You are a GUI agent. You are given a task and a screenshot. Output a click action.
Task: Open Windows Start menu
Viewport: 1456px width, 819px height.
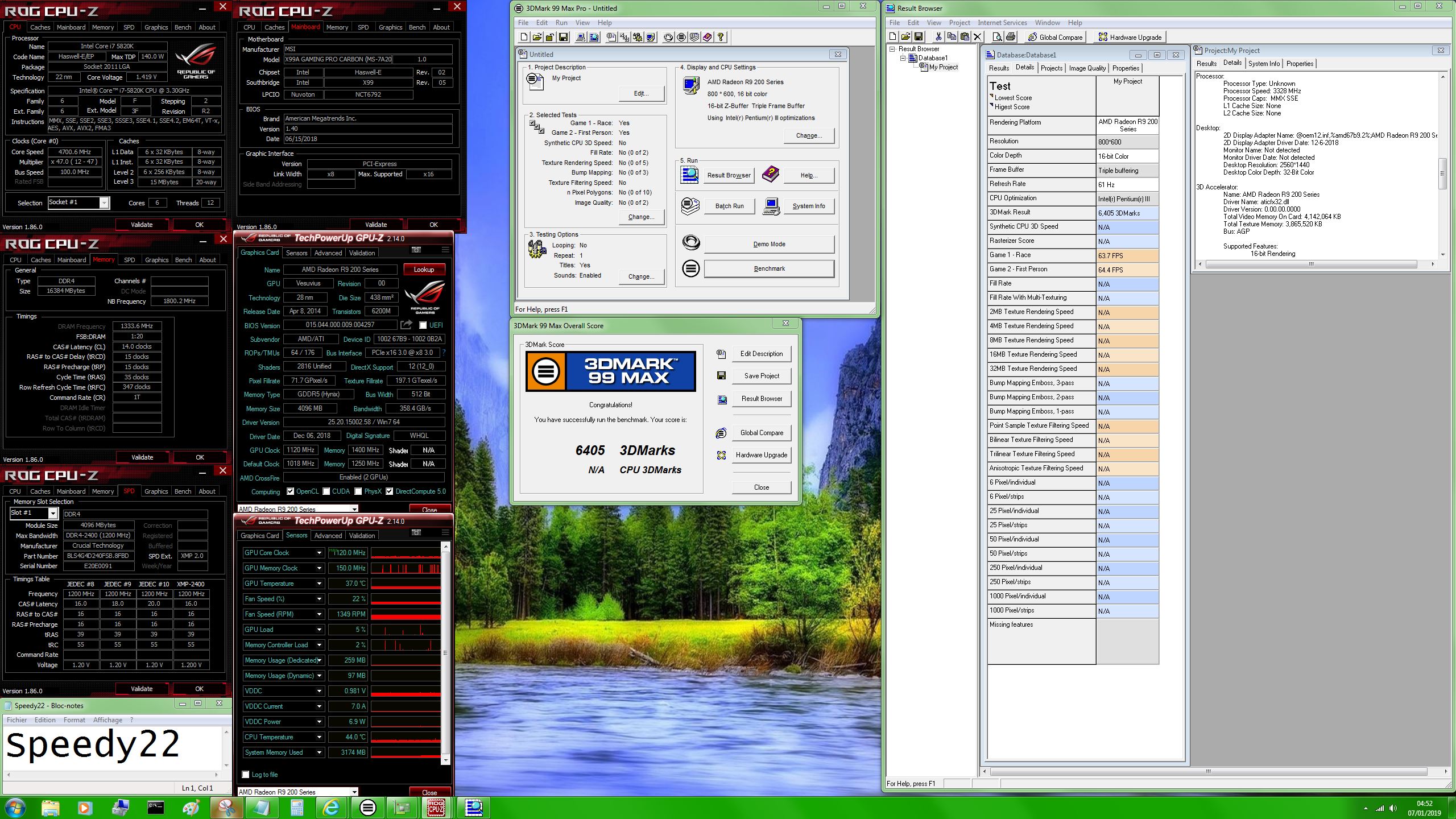[x=14, y=807]
